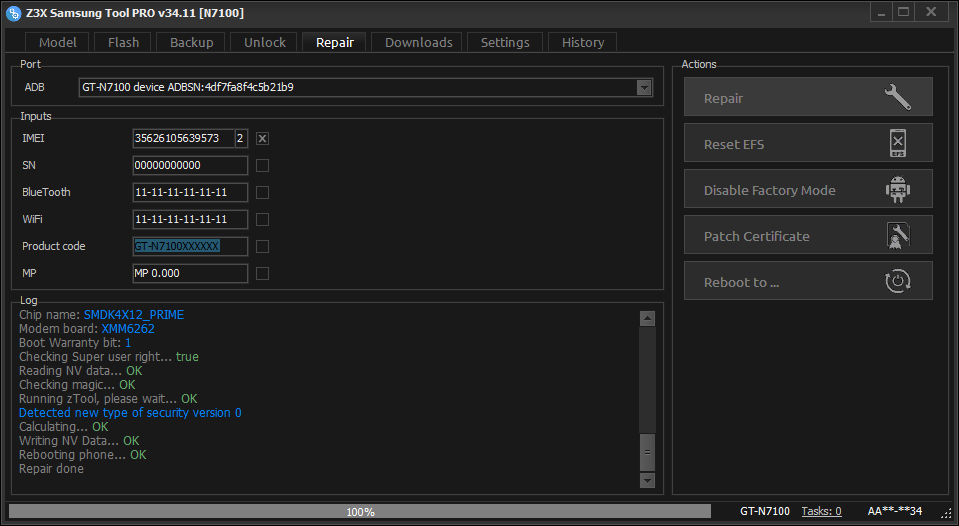The image size is (959, 526).
Task: Click GT-N7100 model in status bar
Action: (765, 511)
